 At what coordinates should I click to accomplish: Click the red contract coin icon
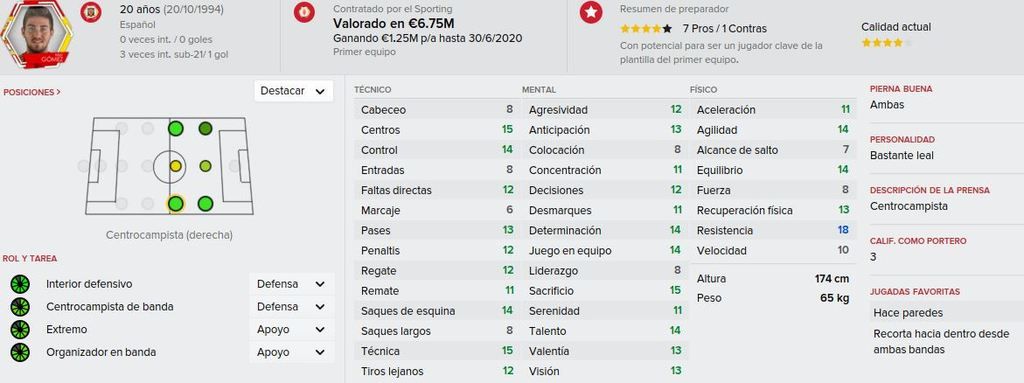(x=304, y=12)
